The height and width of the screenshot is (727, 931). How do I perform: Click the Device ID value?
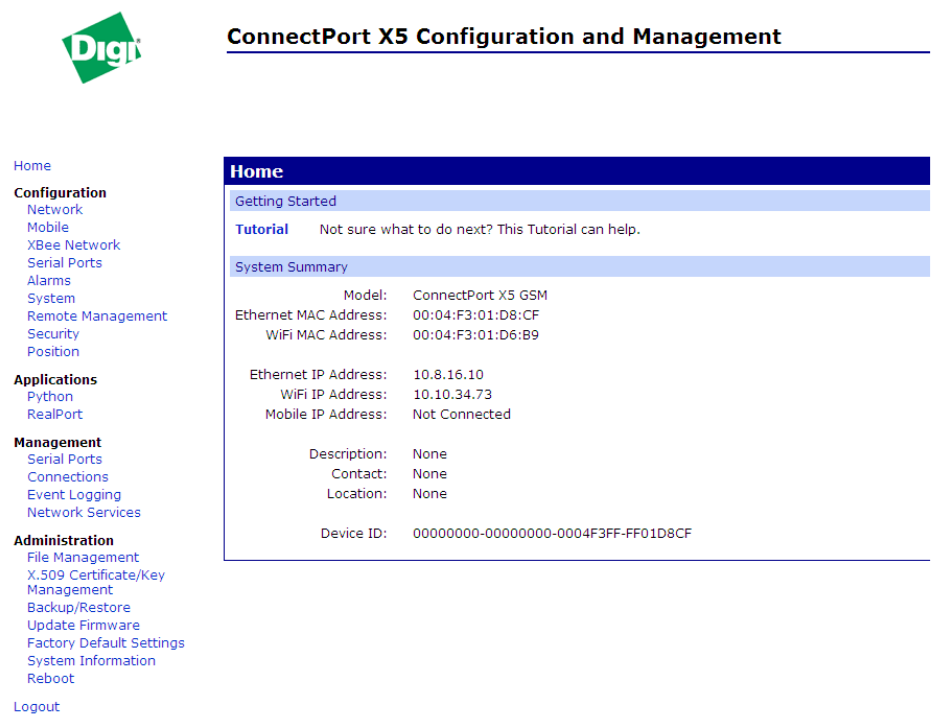(x=552, y=534)
